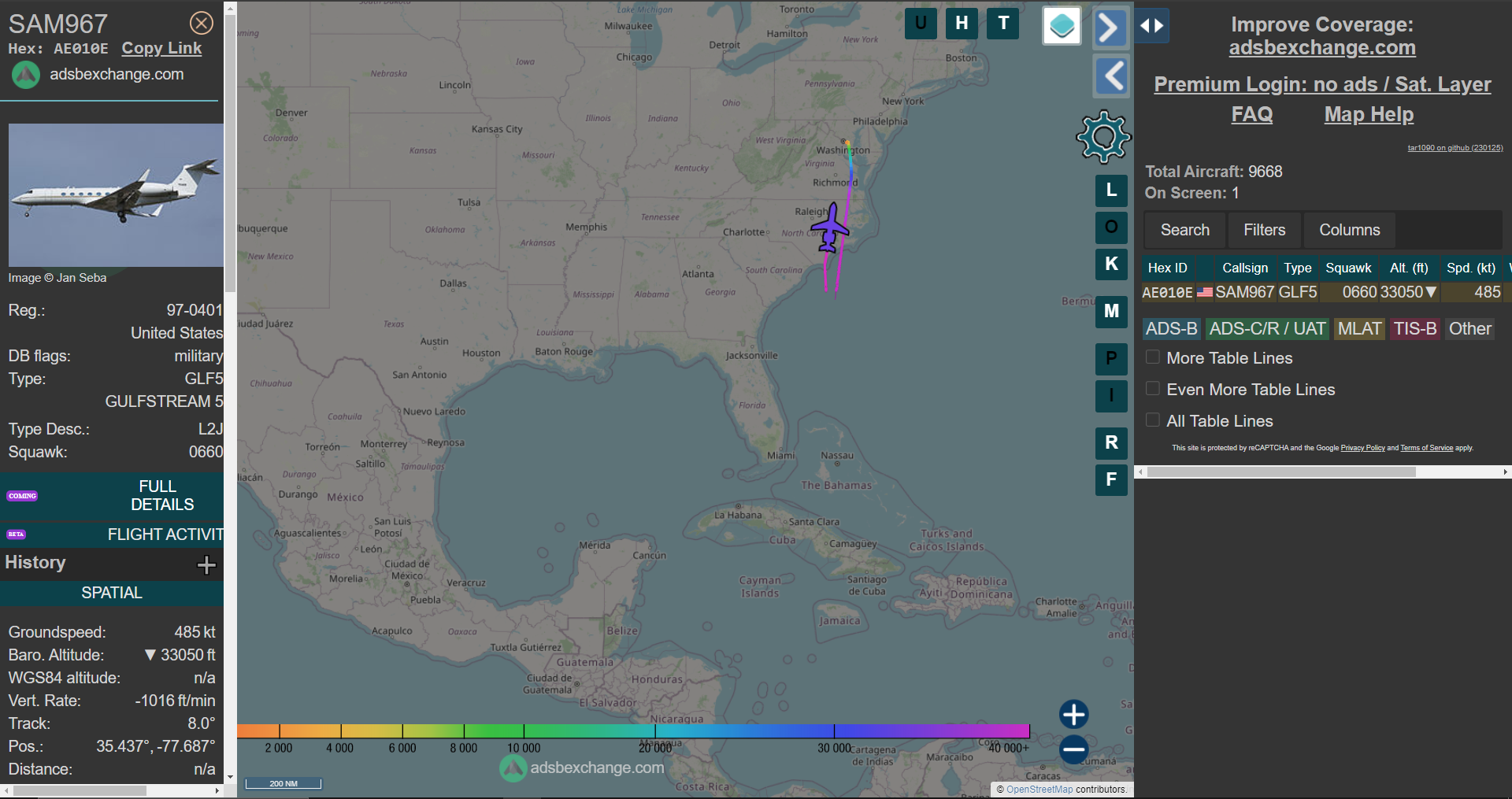
Task: Toggle the sidebar width arrows button
Action: [x=1152, y=26]
